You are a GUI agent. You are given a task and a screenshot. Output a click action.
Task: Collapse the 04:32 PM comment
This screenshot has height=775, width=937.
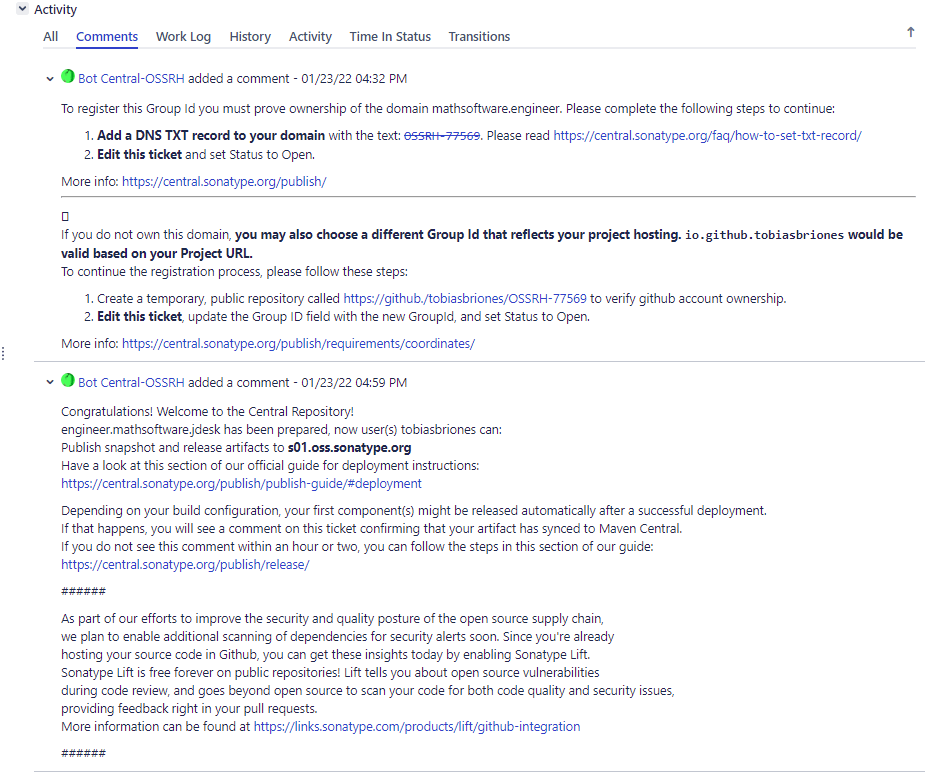coord(50,79)
